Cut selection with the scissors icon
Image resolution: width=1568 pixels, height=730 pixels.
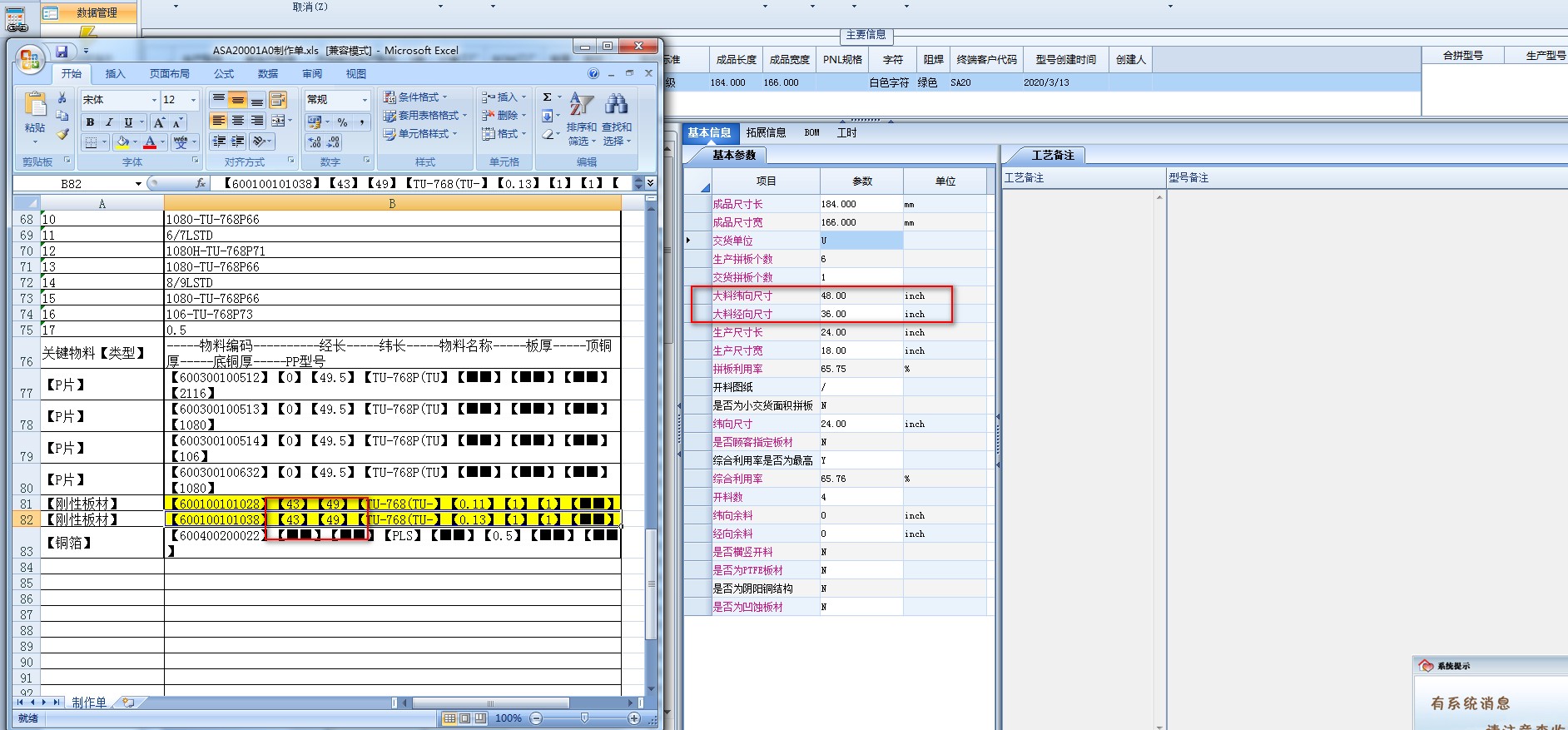62,98
